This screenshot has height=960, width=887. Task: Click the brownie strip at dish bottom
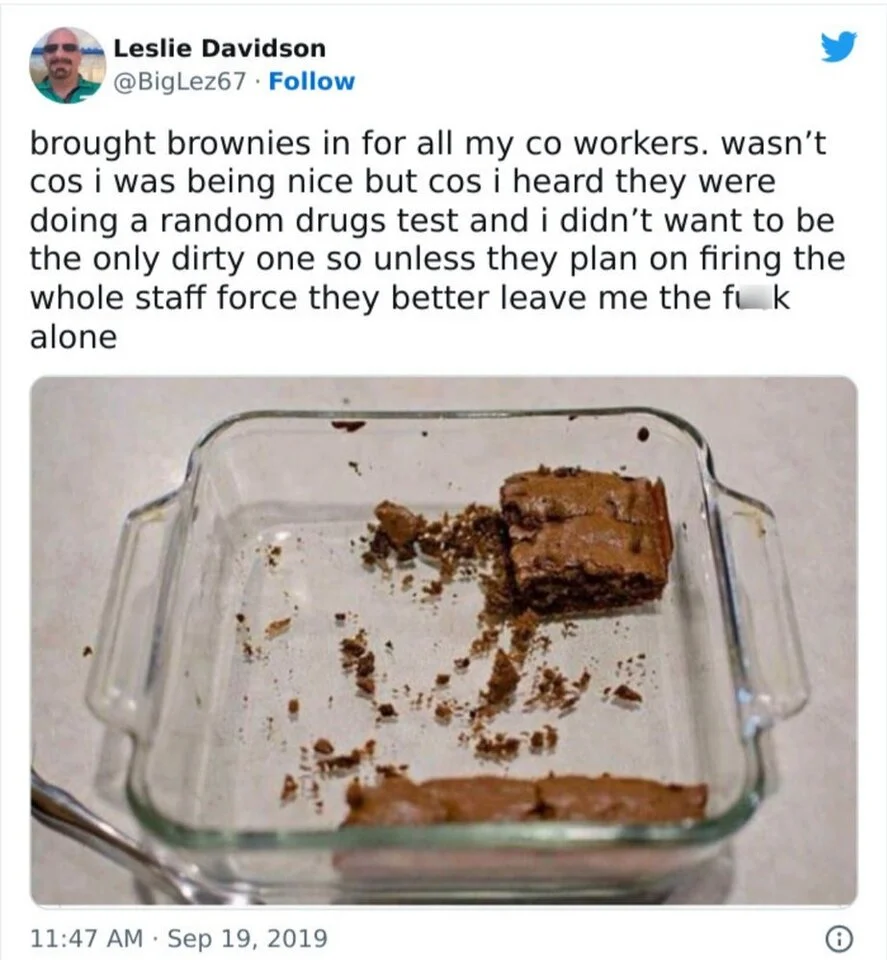[525, 801]
